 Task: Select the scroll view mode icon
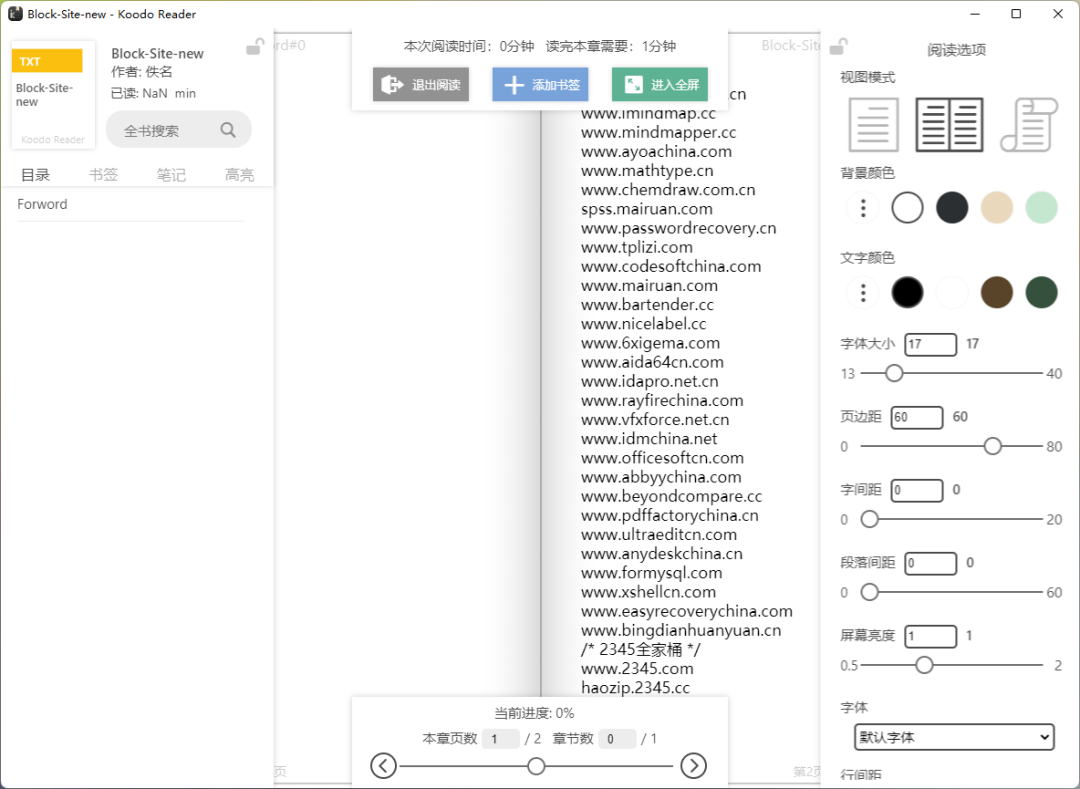[x=1028, y=124]
